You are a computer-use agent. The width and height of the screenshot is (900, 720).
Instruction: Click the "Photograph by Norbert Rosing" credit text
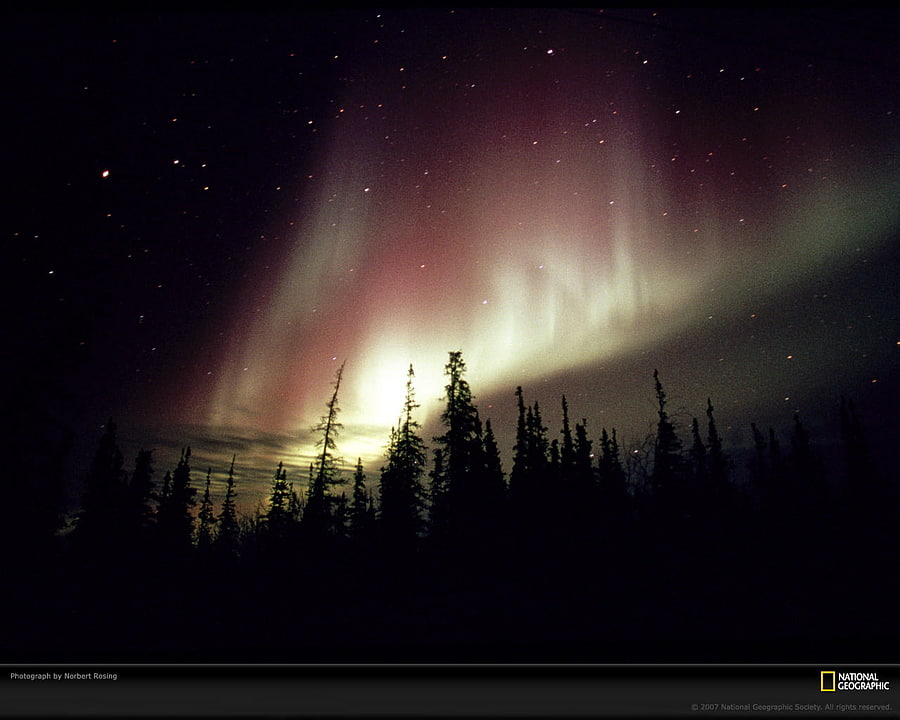64,676
